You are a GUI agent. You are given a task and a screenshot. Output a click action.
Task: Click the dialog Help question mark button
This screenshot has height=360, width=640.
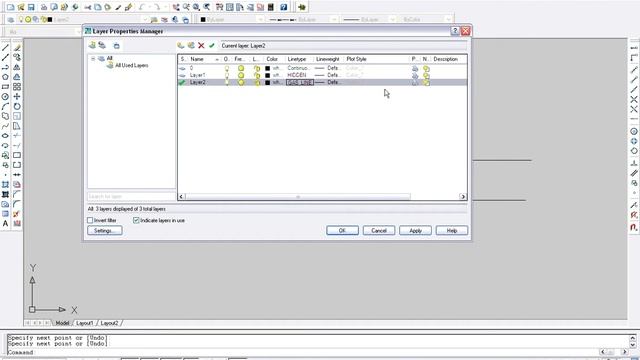point(455,31)
